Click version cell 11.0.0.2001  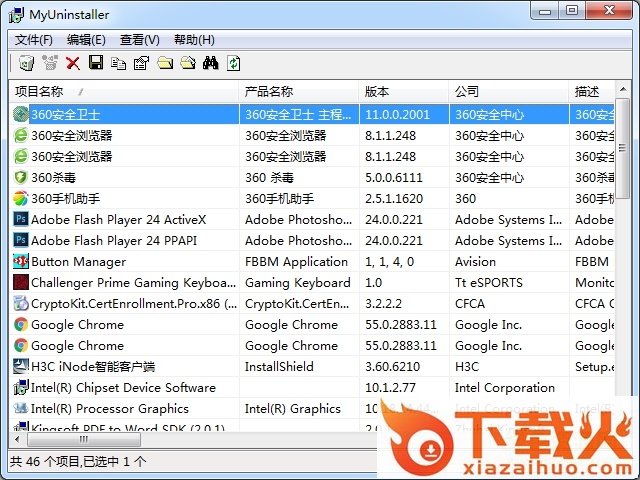tap(398, 115)
